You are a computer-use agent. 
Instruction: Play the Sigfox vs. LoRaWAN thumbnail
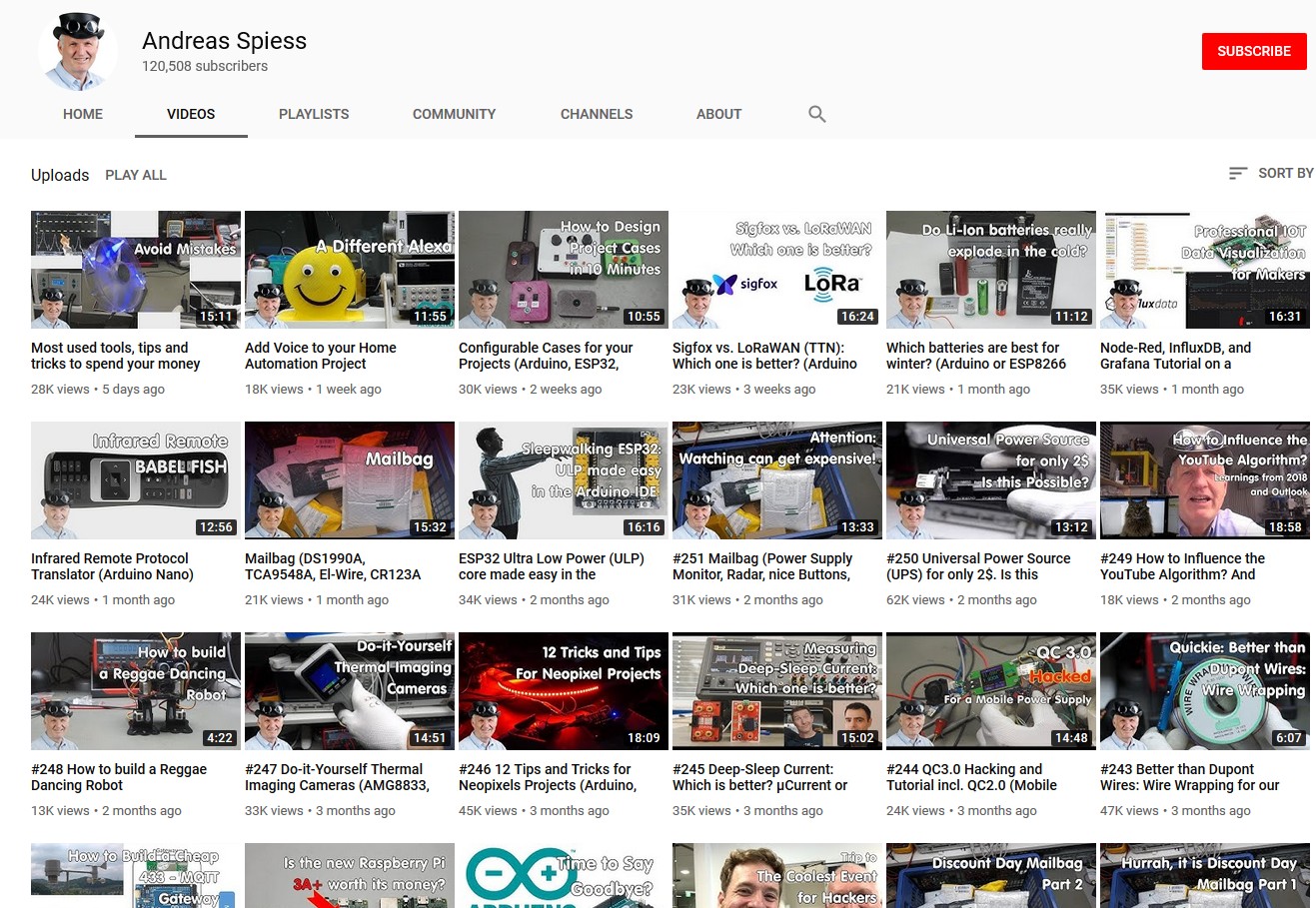(777, 270)
